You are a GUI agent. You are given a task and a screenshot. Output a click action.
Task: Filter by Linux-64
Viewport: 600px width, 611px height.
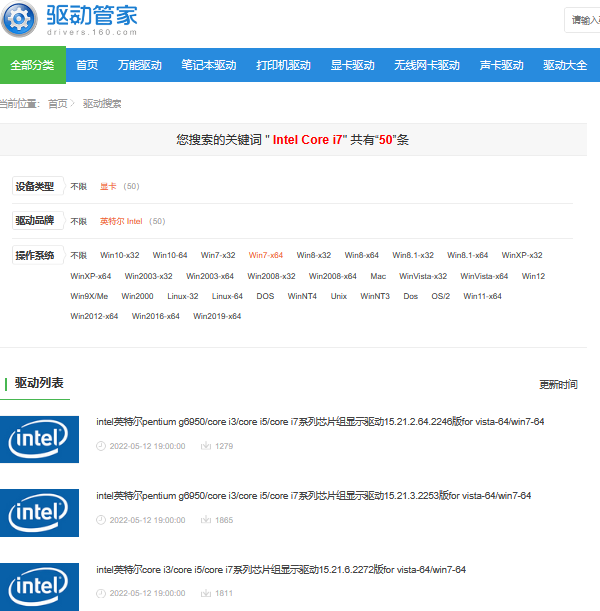coord(227,296)
